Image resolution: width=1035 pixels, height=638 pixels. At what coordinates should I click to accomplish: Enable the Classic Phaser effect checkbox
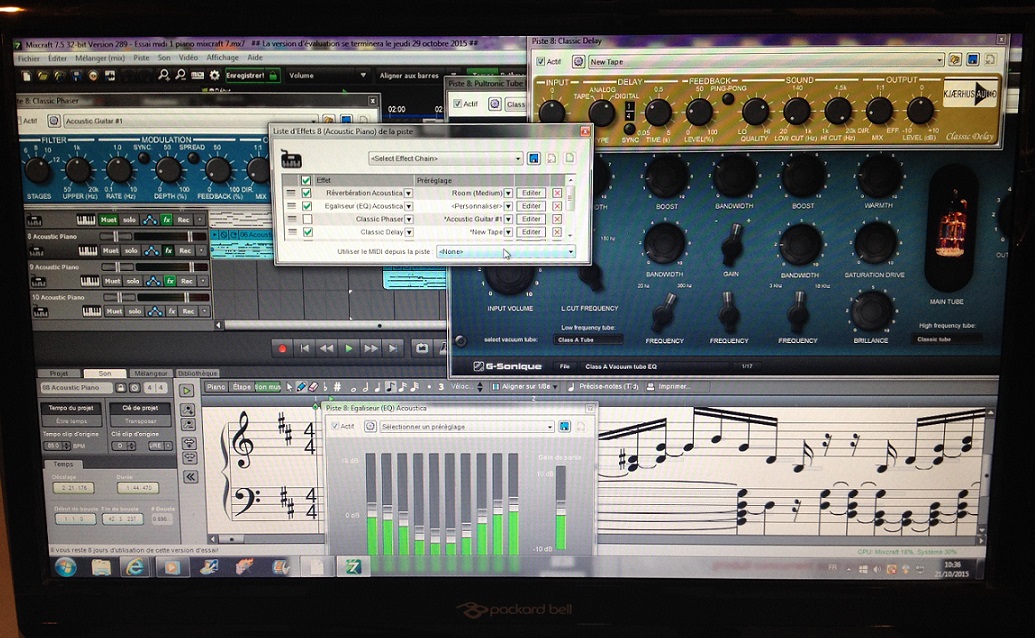click(307, 219)
